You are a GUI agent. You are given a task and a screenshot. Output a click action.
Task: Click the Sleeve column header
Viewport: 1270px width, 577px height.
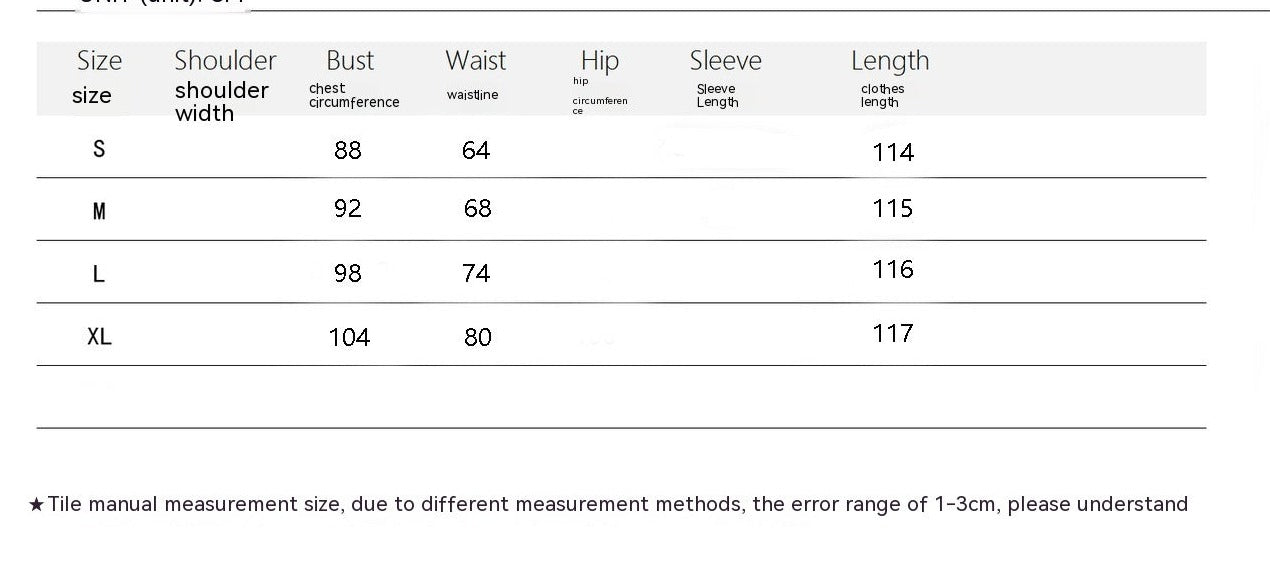tap(725, 61)
